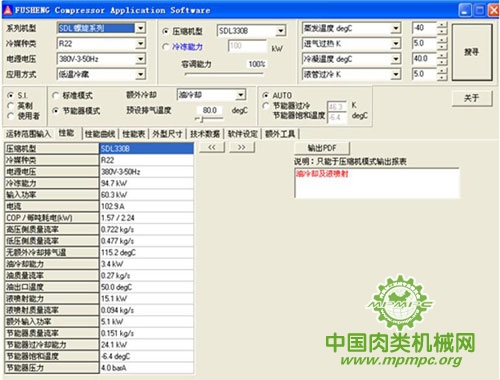The height and width of the screenshot is (380, 500).
Task: Open the 冷媒种类 R22 dropdown
Action: coord(141,43)
